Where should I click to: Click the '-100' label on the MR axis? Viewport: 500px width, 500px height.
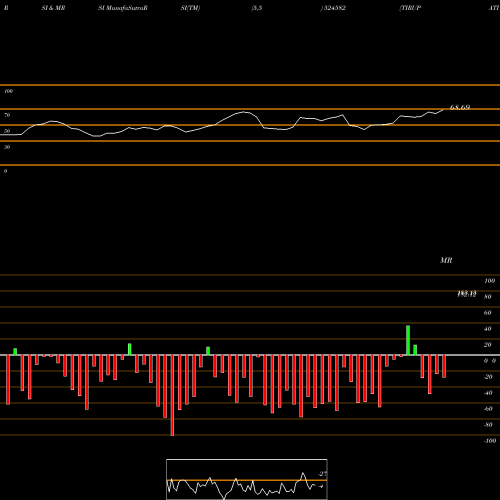490,441
